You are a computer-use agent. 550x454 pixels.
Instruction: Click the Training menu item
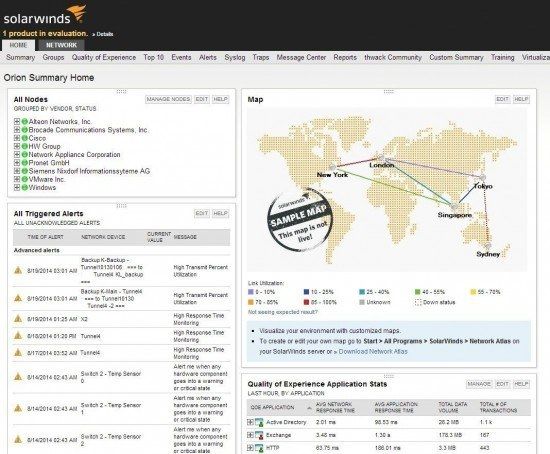click(502, 57)
